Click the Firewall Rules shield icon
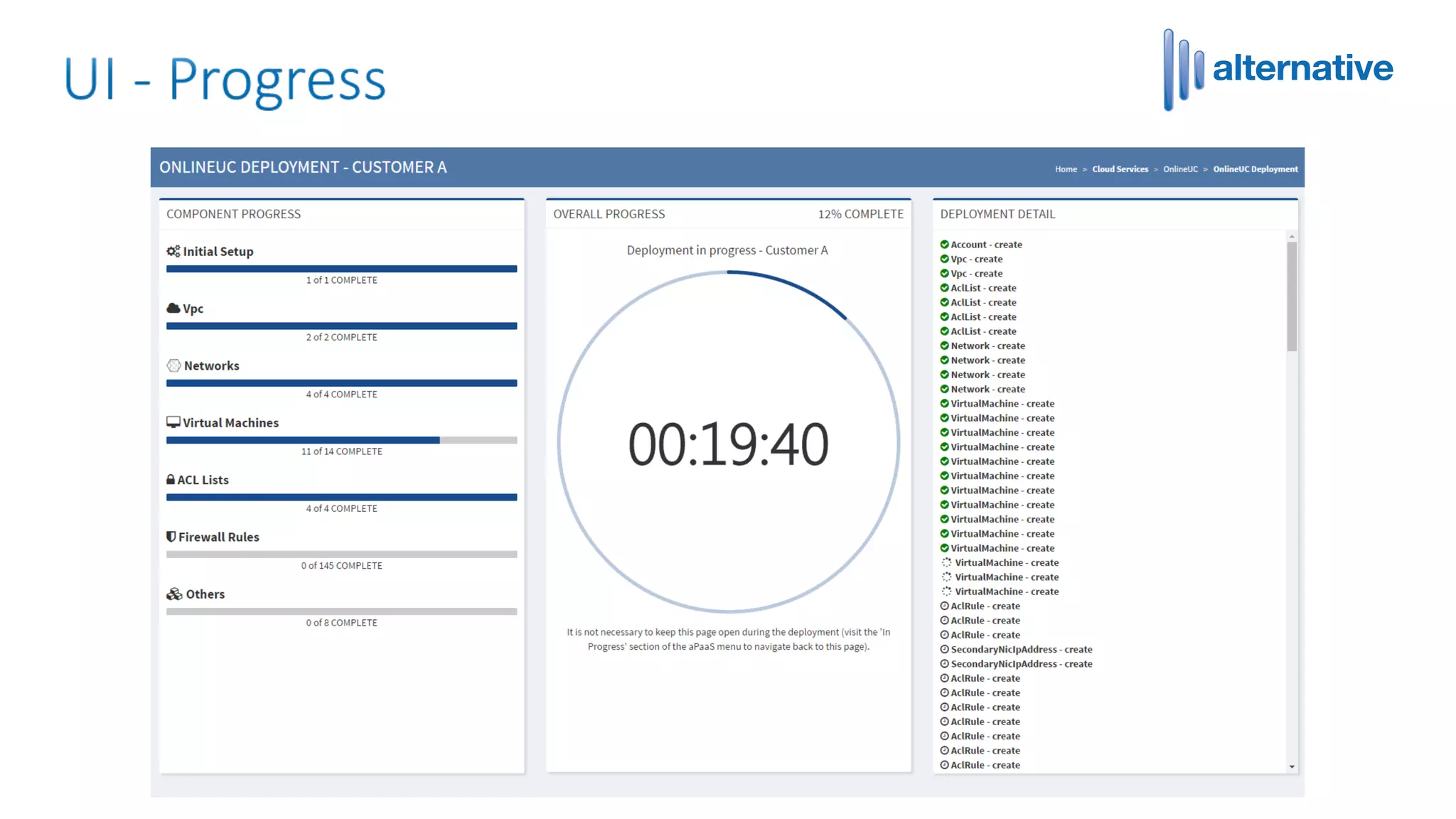The width and height of the screenshot is (1456, 819). [x=171, y=537]
